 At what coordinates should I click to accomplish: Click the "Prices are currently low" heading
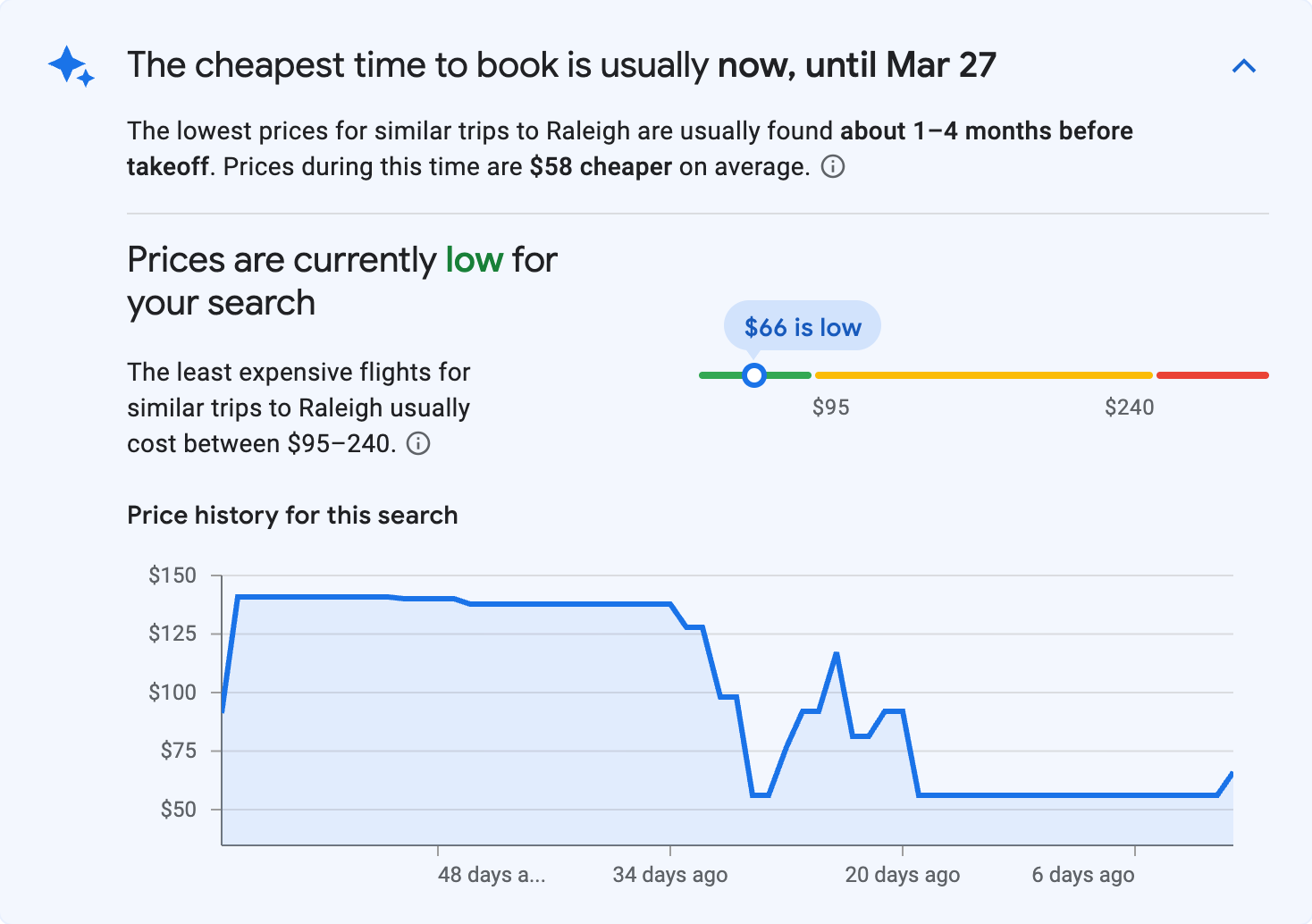coord(341,280)
